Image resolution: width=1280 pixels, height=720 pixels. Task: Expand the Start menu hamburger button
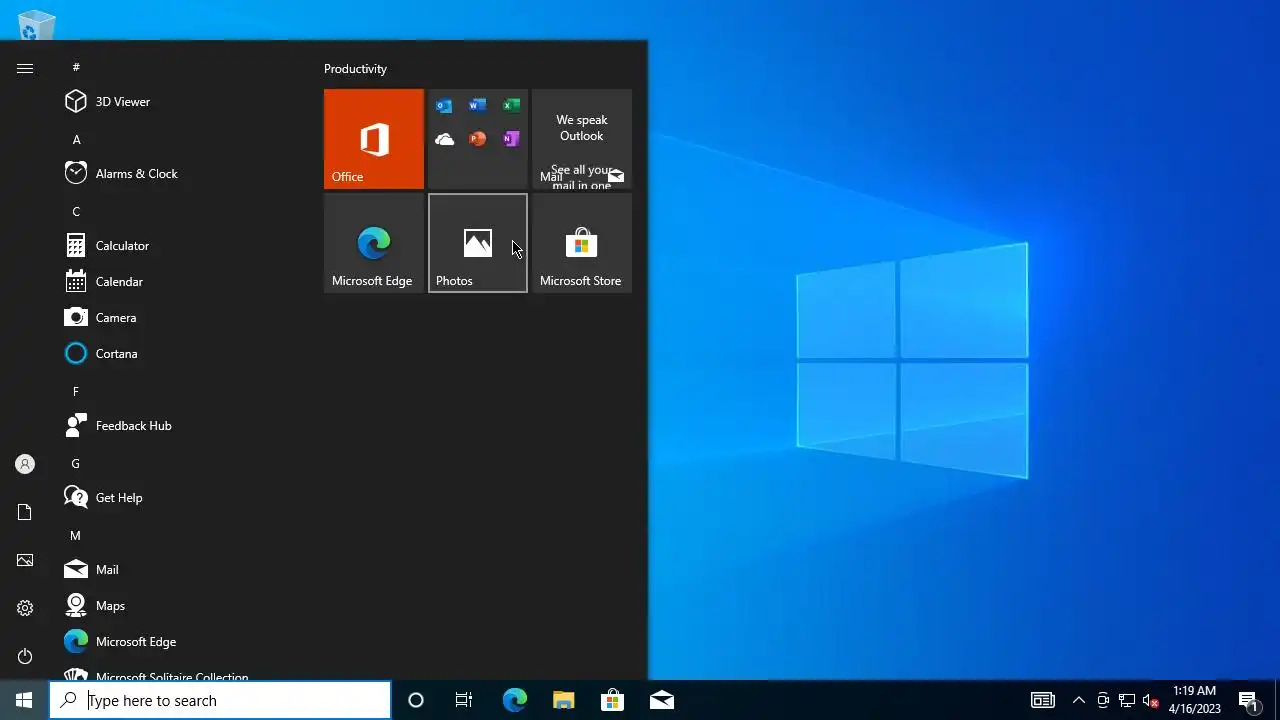(x=25, y=68)
